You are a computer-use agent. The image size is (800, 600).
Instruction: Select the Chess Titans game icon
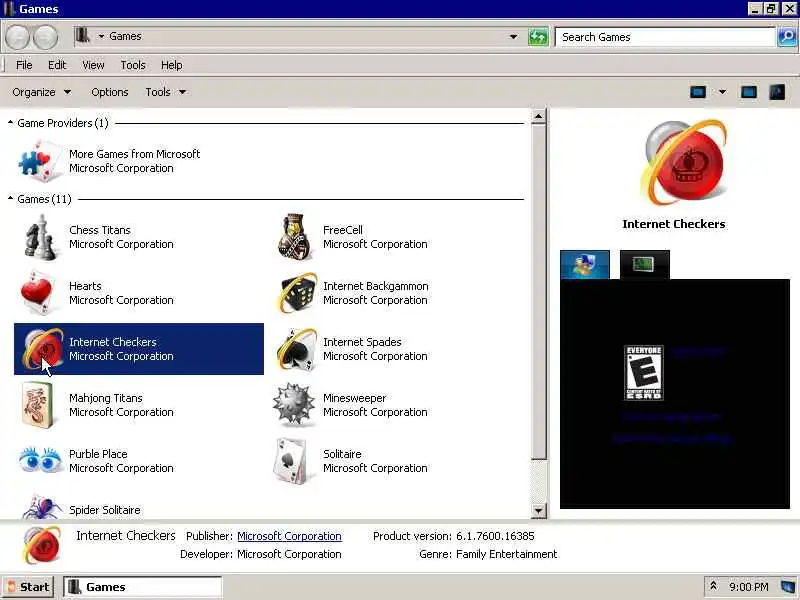point(40,237)
